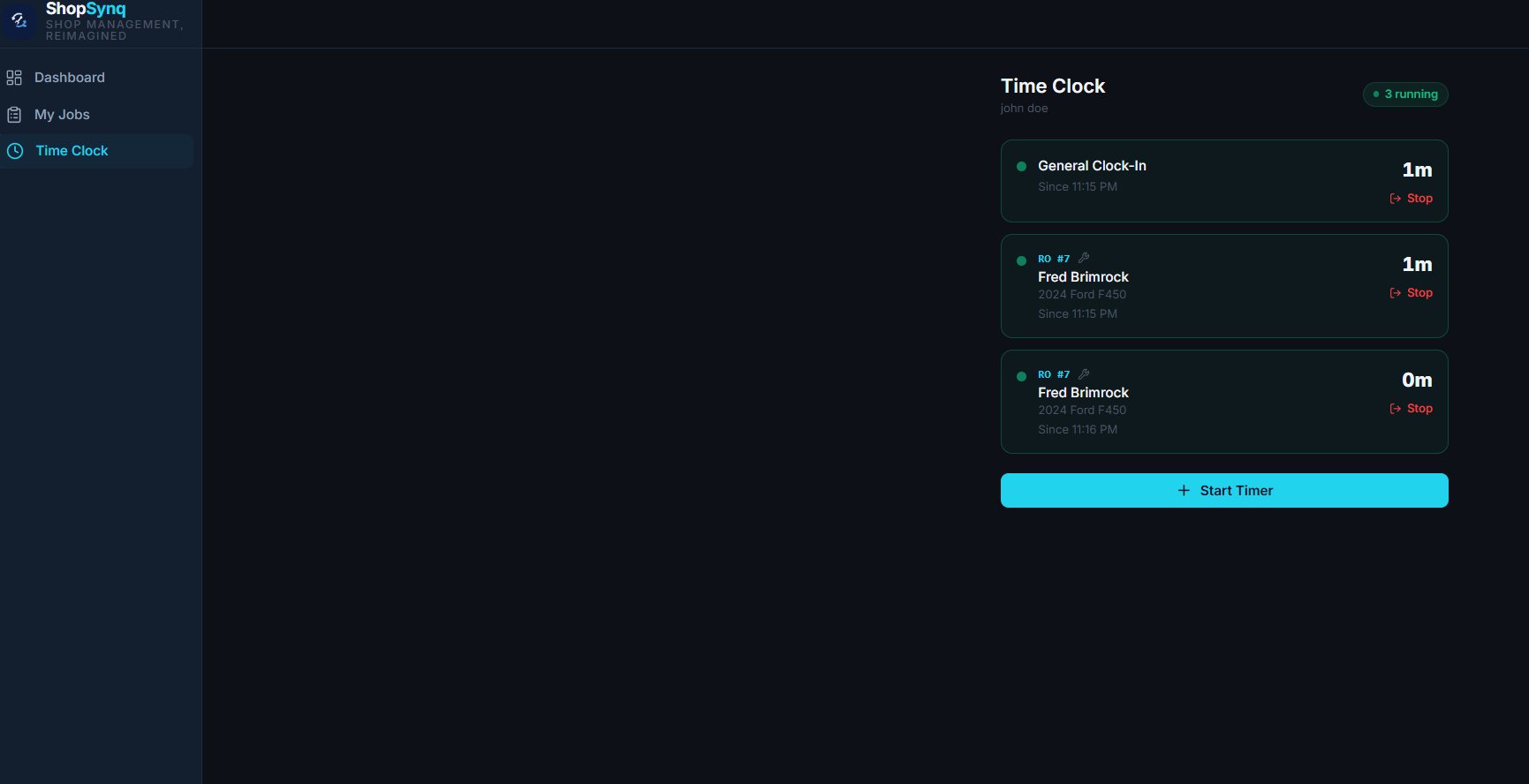Click the General Clock-In title text
The width and height of the screenshot is (1529, 784).
coord(1092,166)
